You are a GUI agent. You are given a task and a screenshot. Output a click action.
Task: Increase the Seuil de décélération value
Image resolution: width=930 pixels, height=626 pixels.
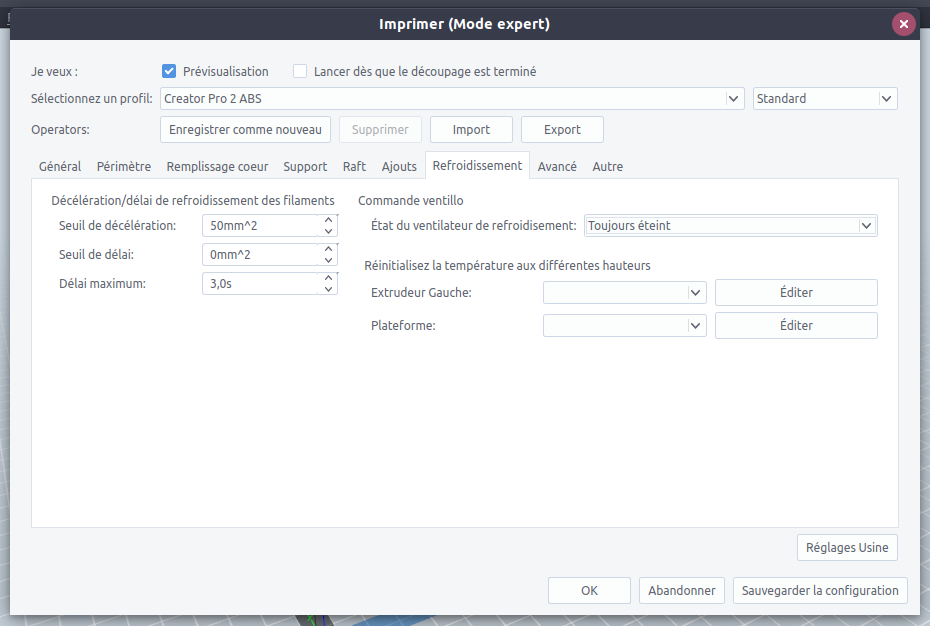point(328,220)
